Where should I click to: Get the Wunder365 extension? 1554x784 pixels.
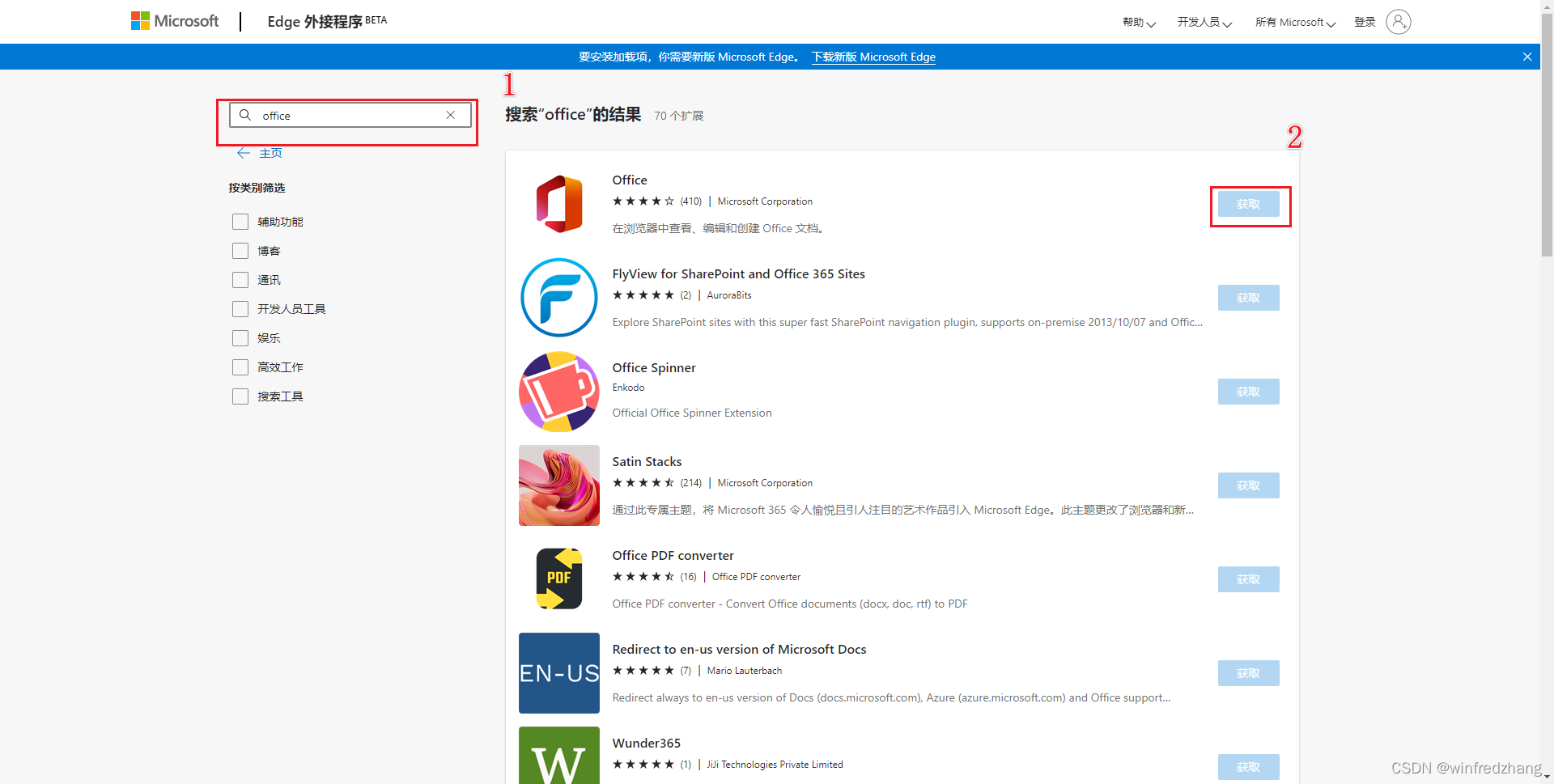[1249, 767]
